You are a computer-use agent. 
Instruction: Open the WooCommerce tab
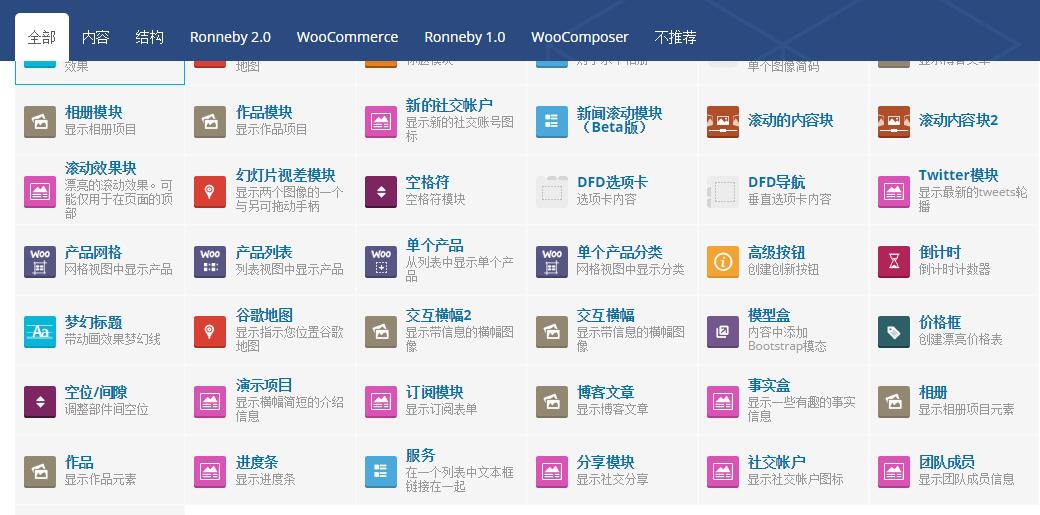click(348, 37)
